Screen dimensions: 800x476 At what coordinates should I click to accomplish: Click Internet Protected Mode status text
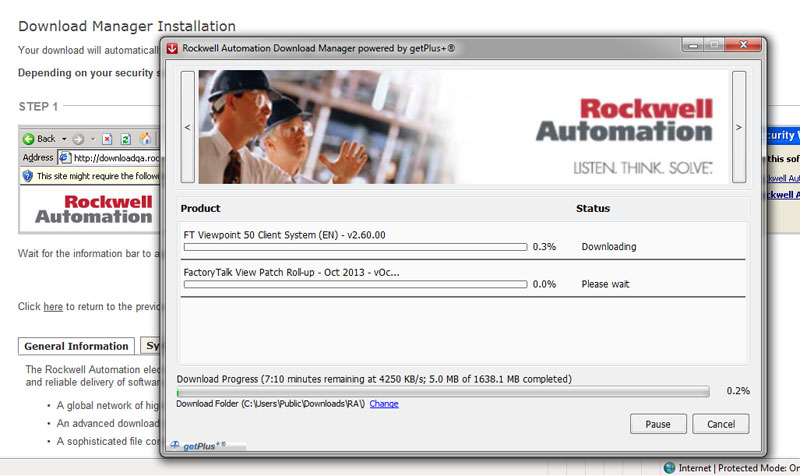pyautogui.click(x=739, y=468)
